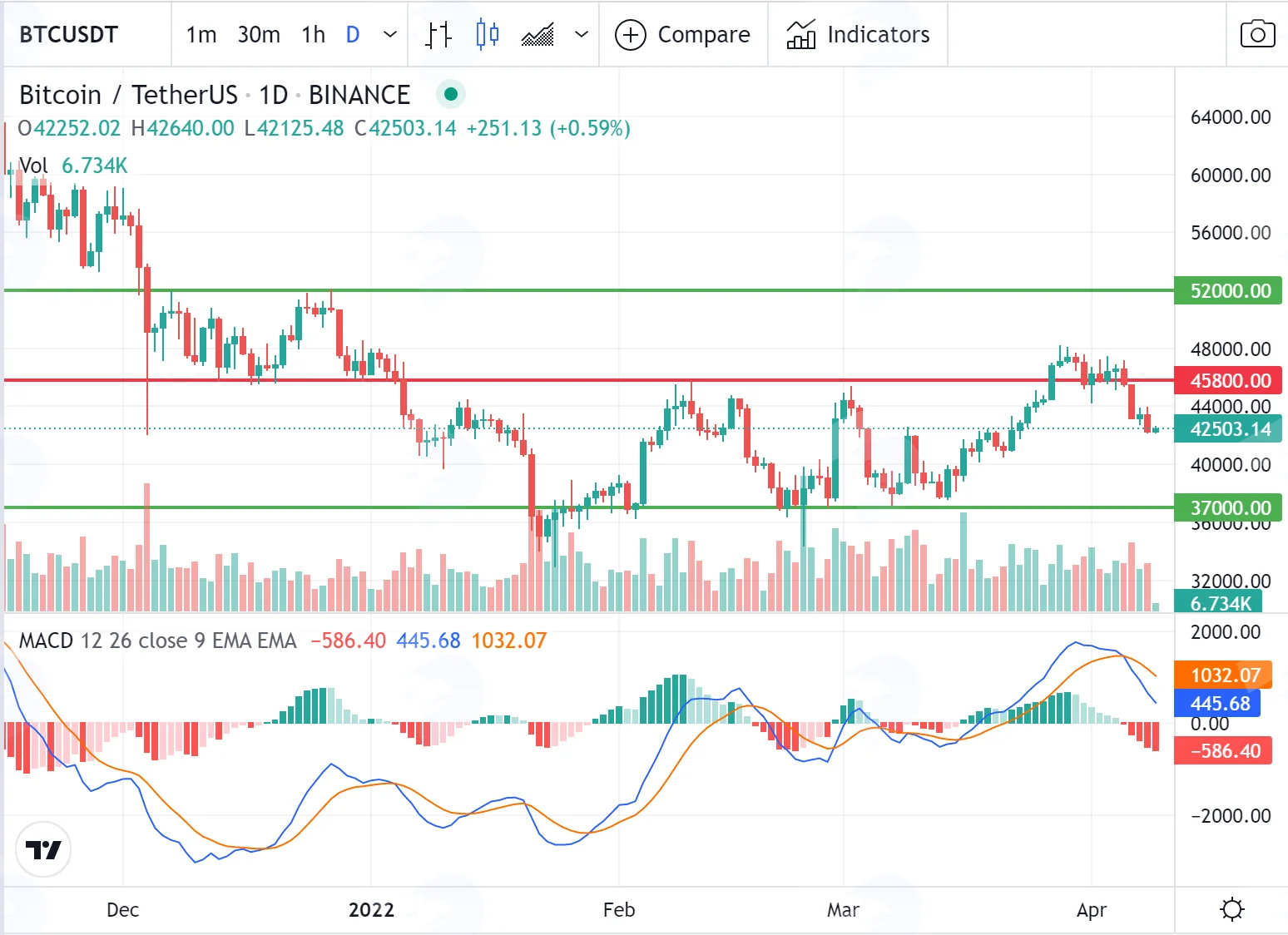Click the 56000.00 price scale label
Viewport: 1288px width, 935px height.
1231,233
